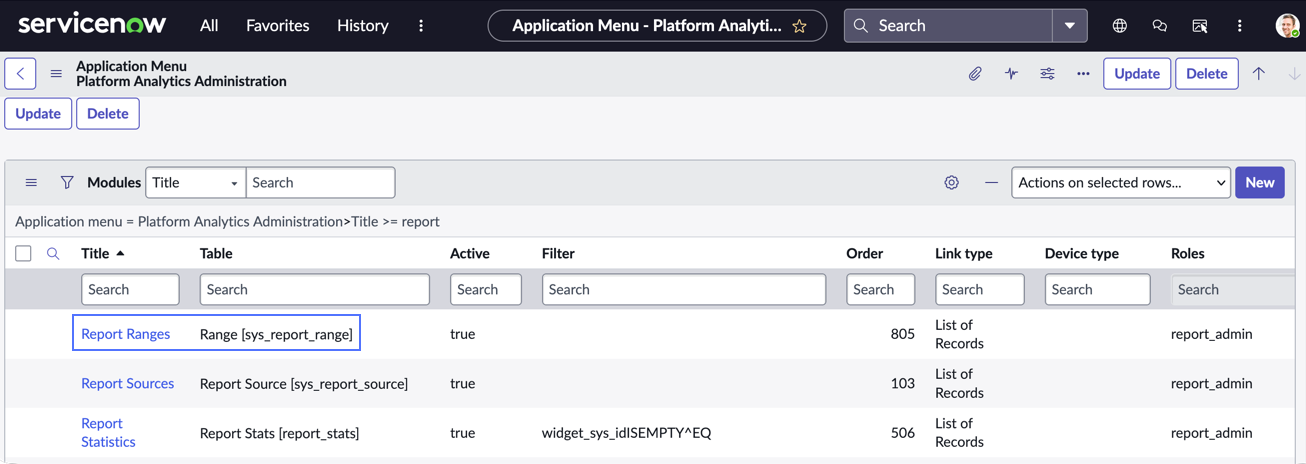The image size is (1306, 464).
Task: Click the Active column search field
Action: click(486, 290)
